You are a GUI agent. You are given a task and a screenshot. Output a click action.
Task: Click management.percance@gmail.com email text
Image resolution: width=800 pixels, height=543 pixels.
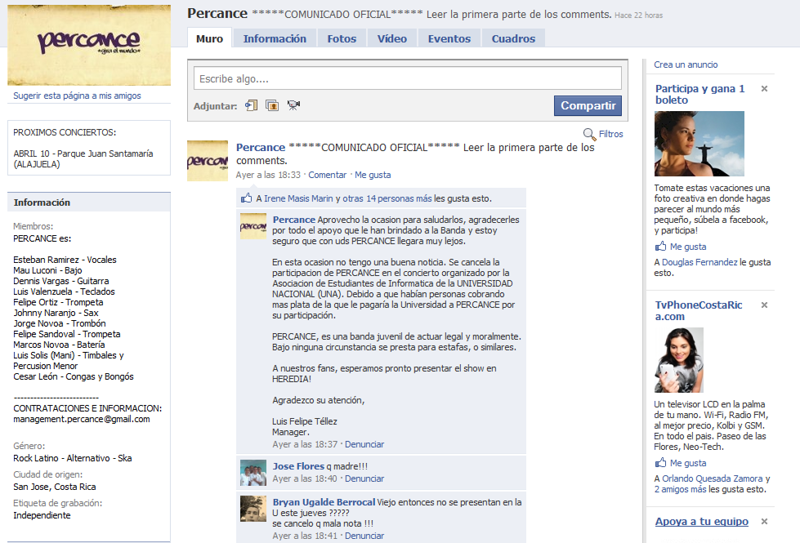click(82, 419)
